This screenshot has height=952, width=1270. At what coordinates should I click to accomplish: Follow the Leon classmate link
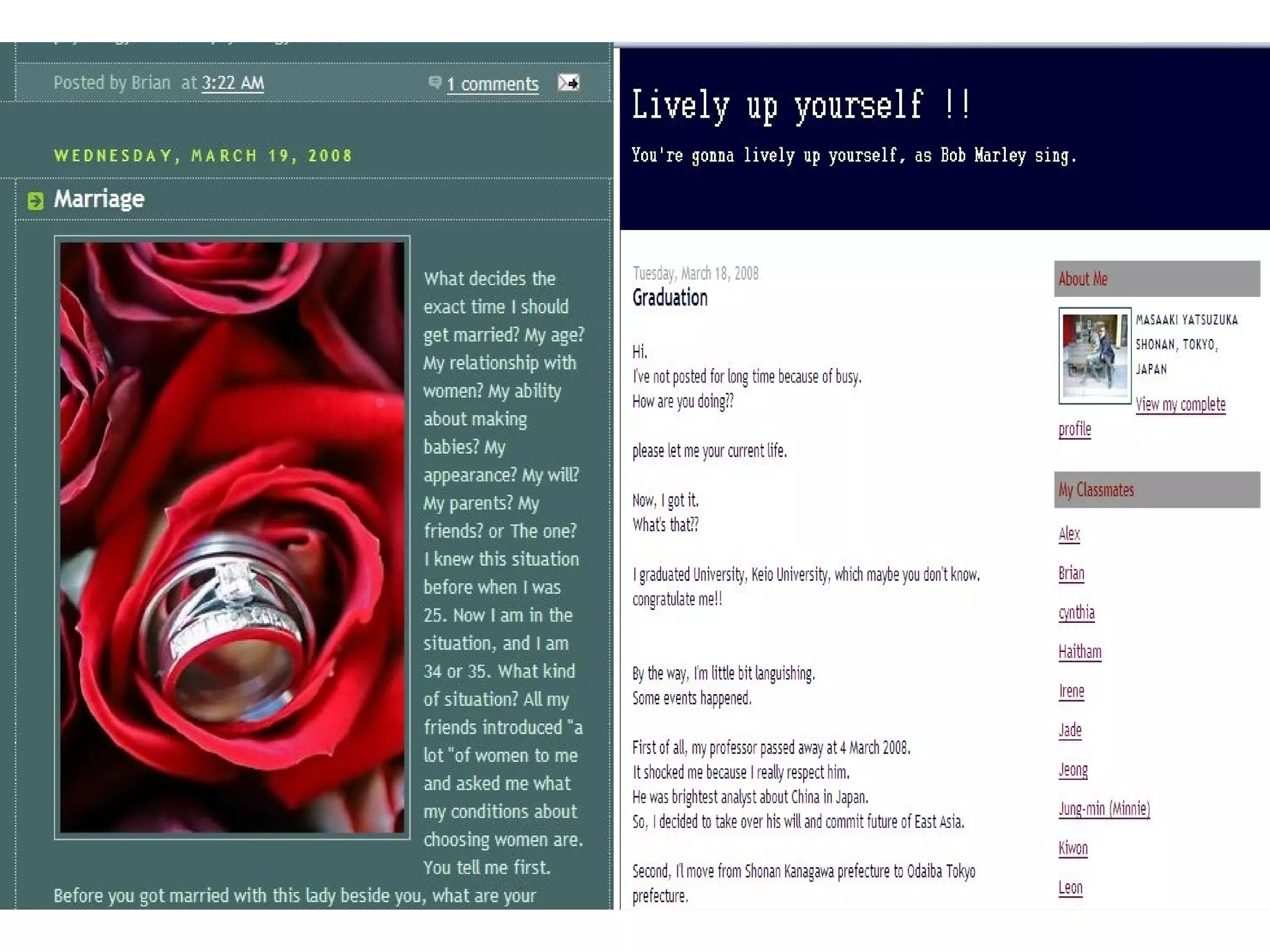(1070, 888)
